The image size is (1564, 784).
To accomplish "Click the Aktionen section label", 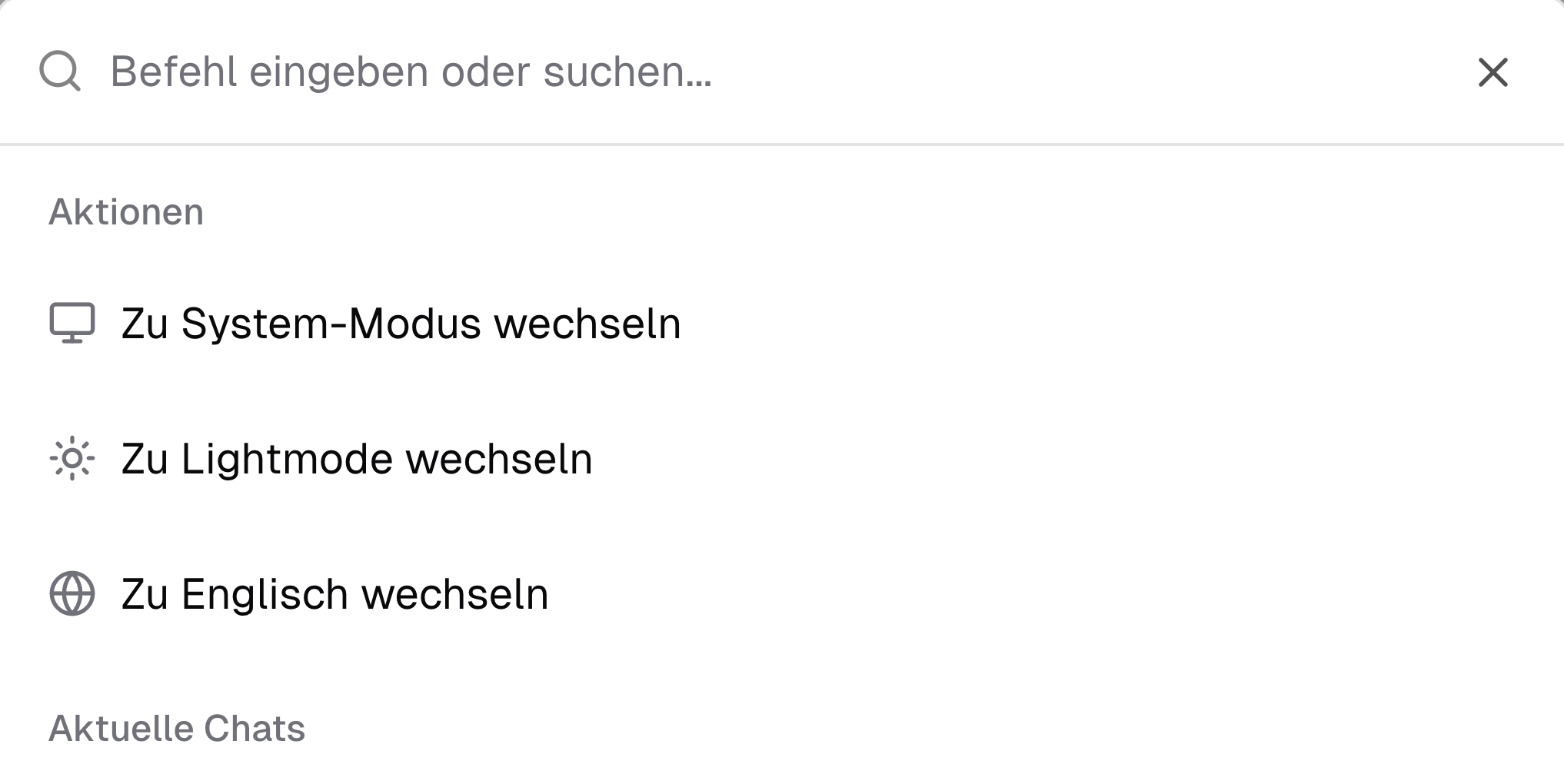I will pos(126,212).
